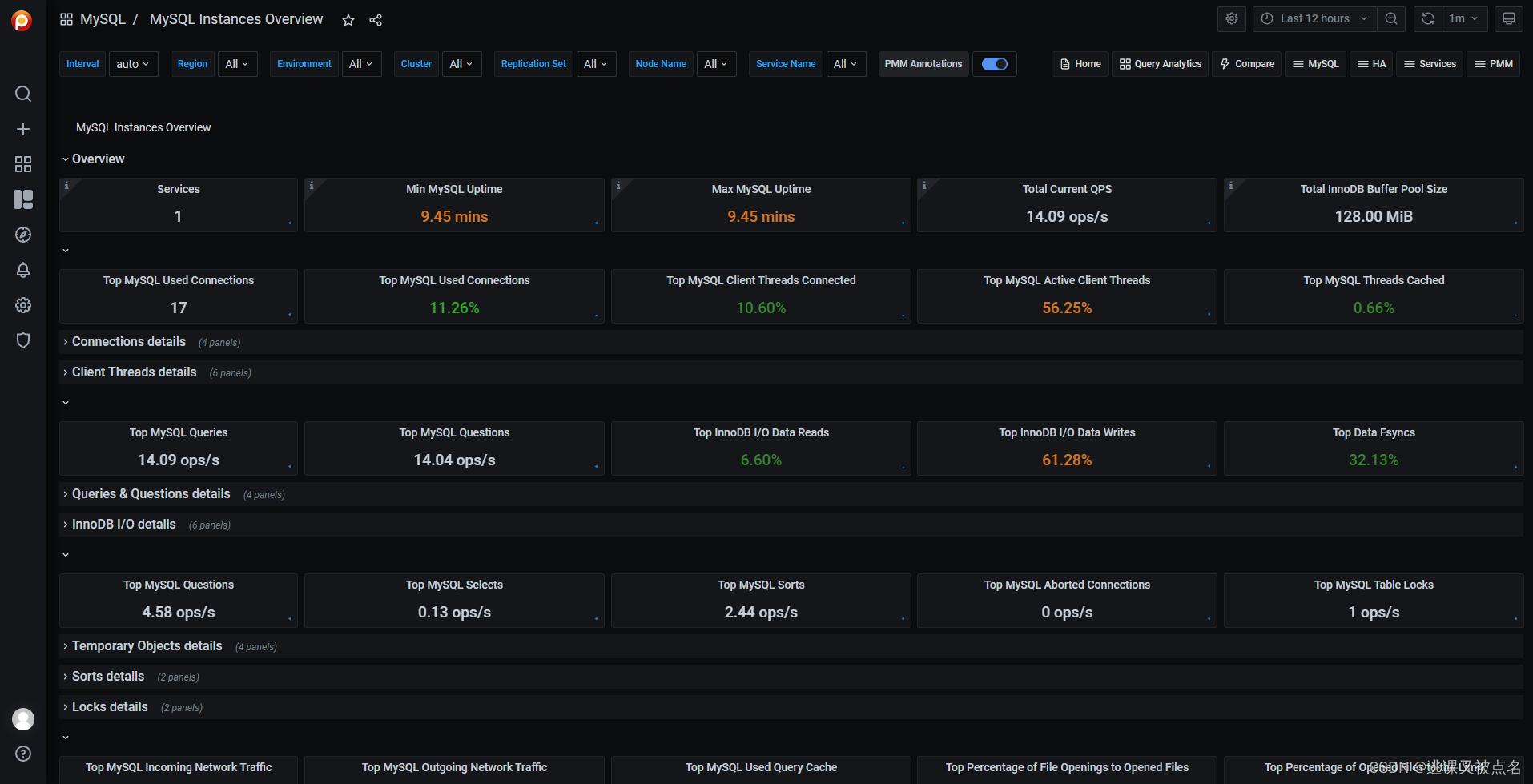Click the plus create icon in sidebar
The image size is (1533, 784).
[23, 129]
